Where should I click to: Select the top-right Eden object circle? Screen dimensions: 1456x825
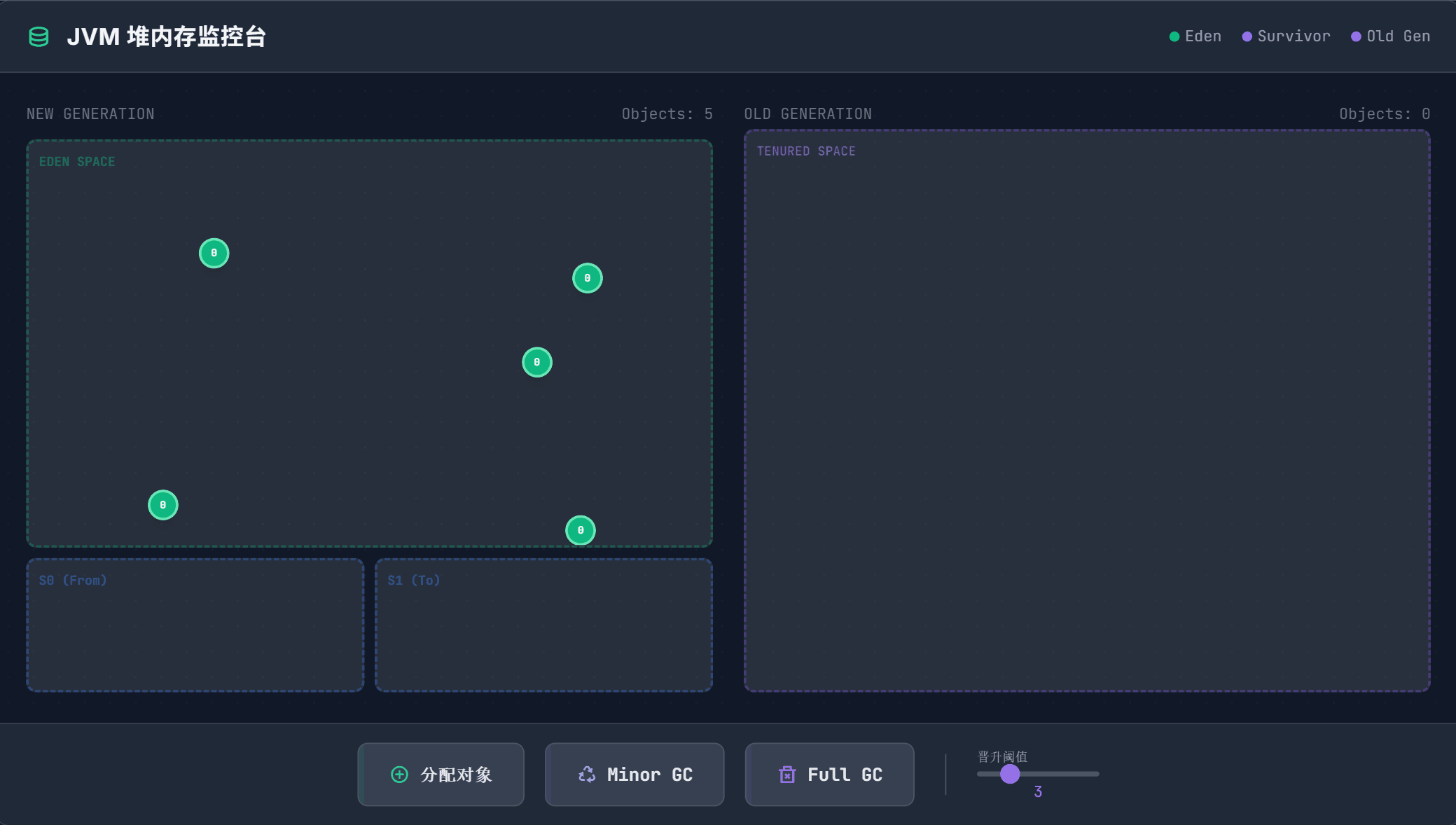(587, 278)
